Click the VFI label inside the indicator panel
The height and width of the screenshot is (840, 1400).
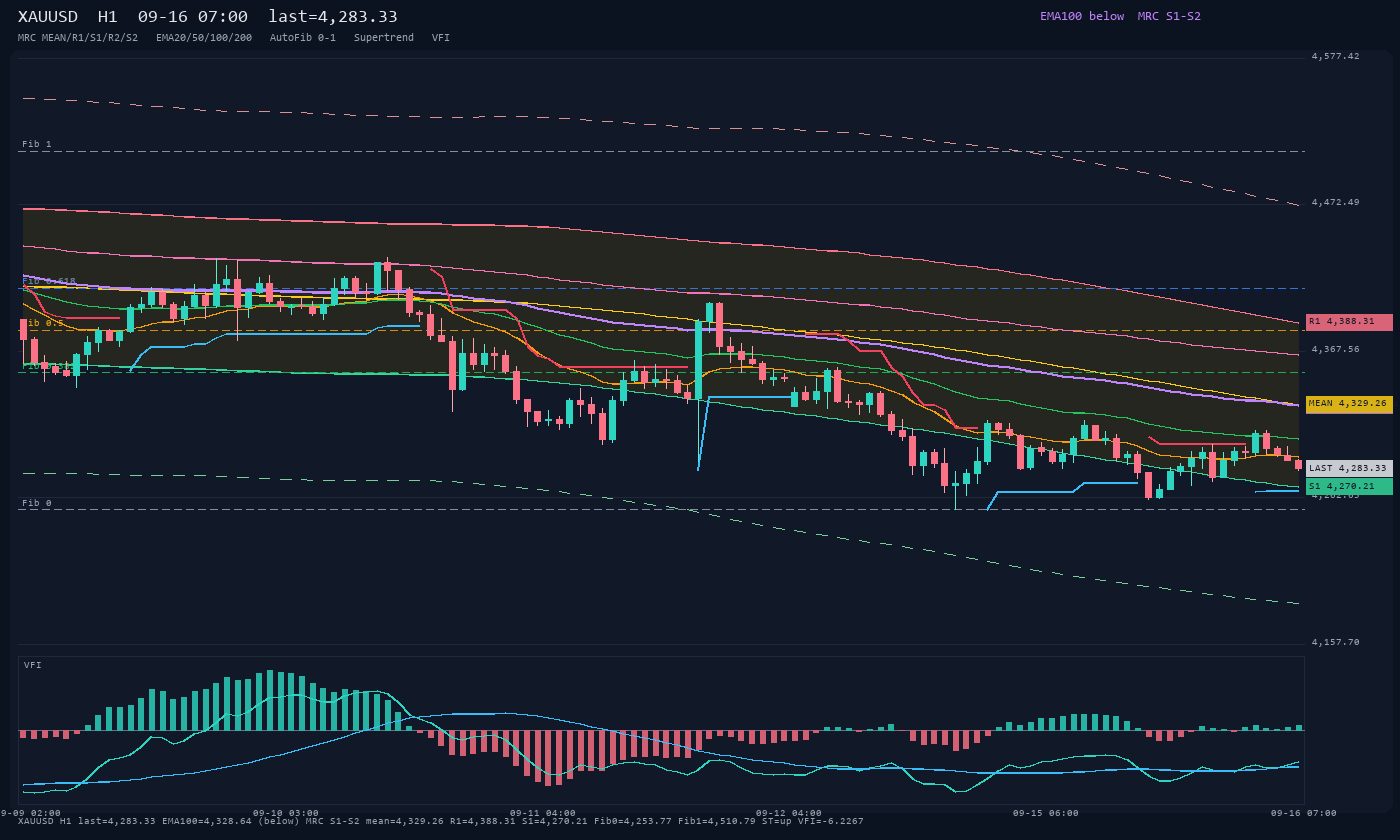pos(33,666)
